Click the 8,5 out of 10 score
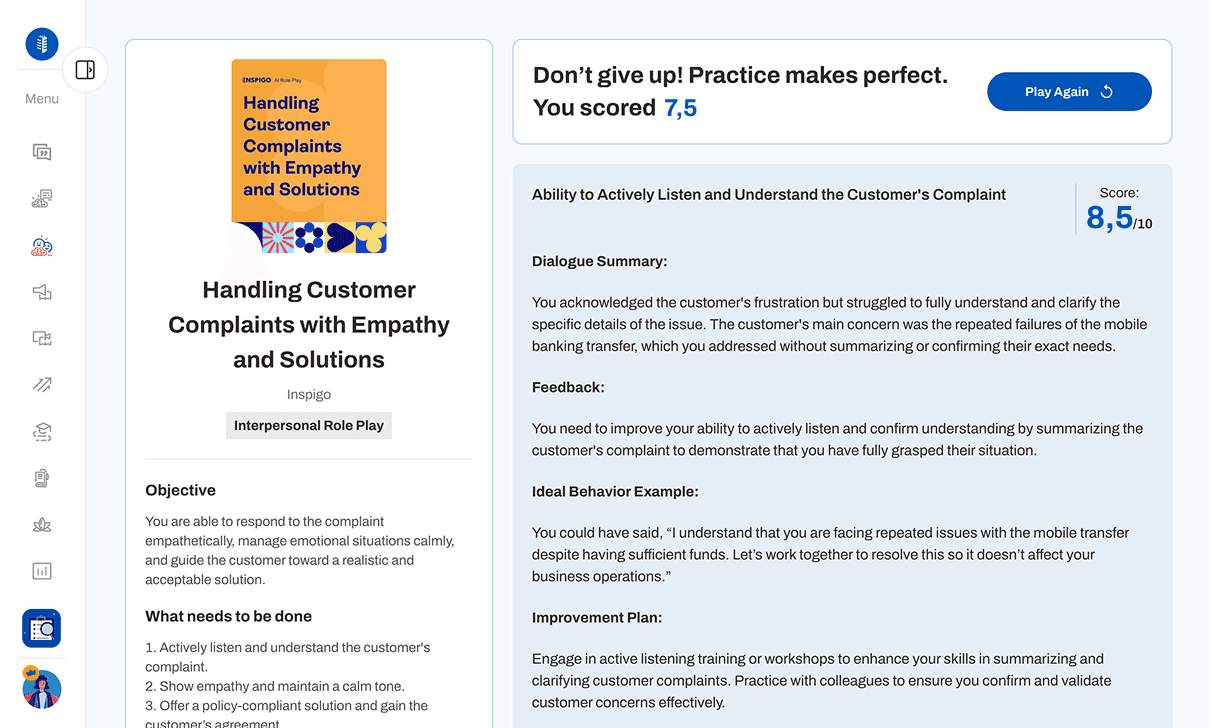The image size is (1212, 728). point(1118,218)
